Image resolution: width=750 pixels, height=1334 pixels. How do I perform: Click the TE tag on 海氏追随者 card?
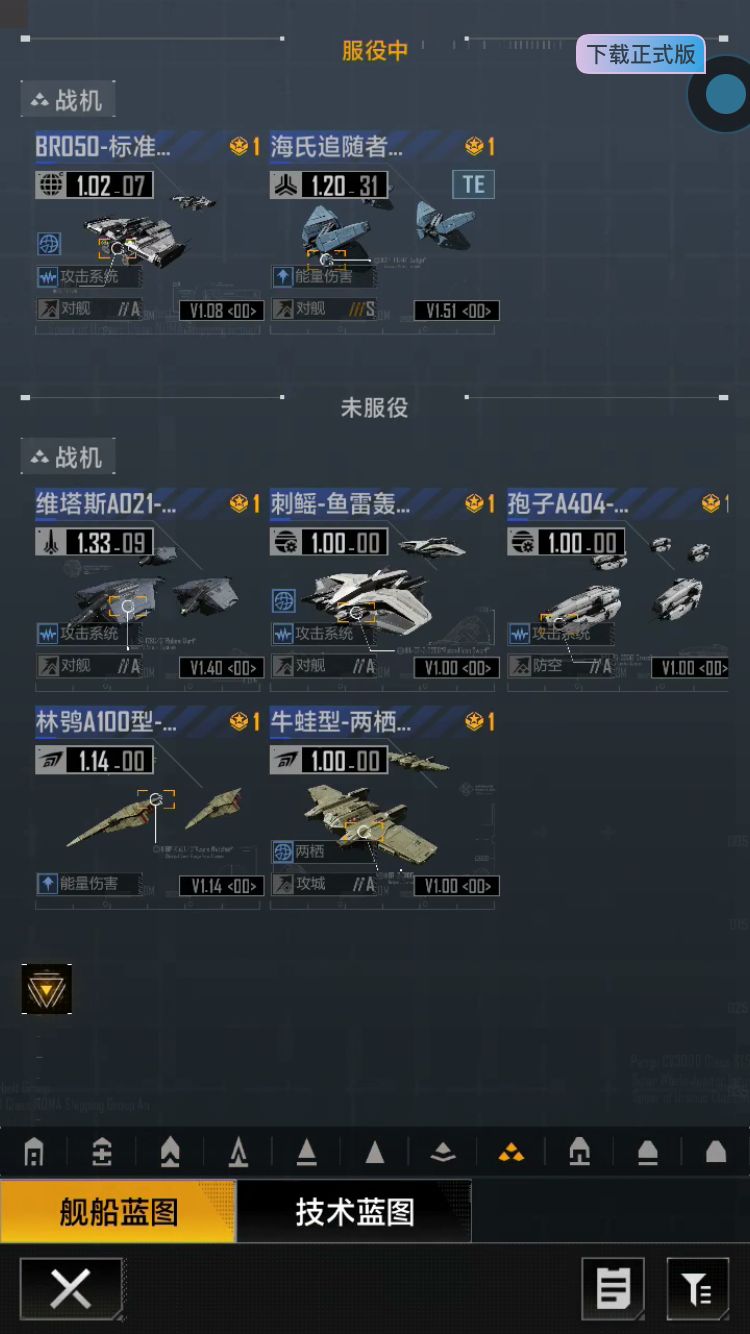[x=474, y=184]
